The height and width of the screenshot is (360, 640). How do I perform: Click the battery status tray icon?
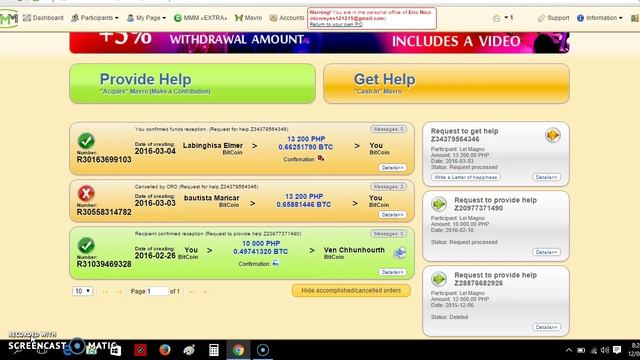[x=581, y=350]
